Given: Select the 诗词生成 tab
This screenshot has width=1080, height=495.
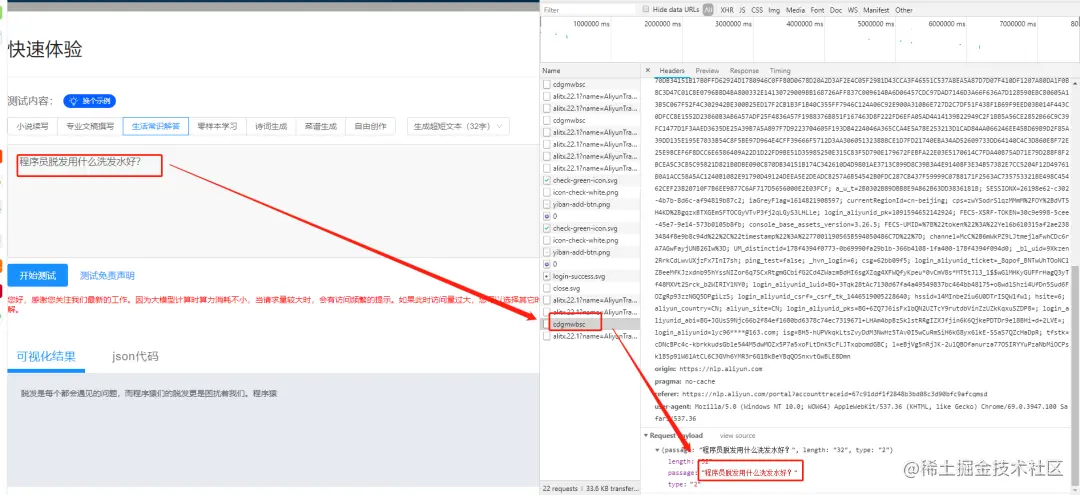Looking at the screenshot, I should click(x=271, y=126).
